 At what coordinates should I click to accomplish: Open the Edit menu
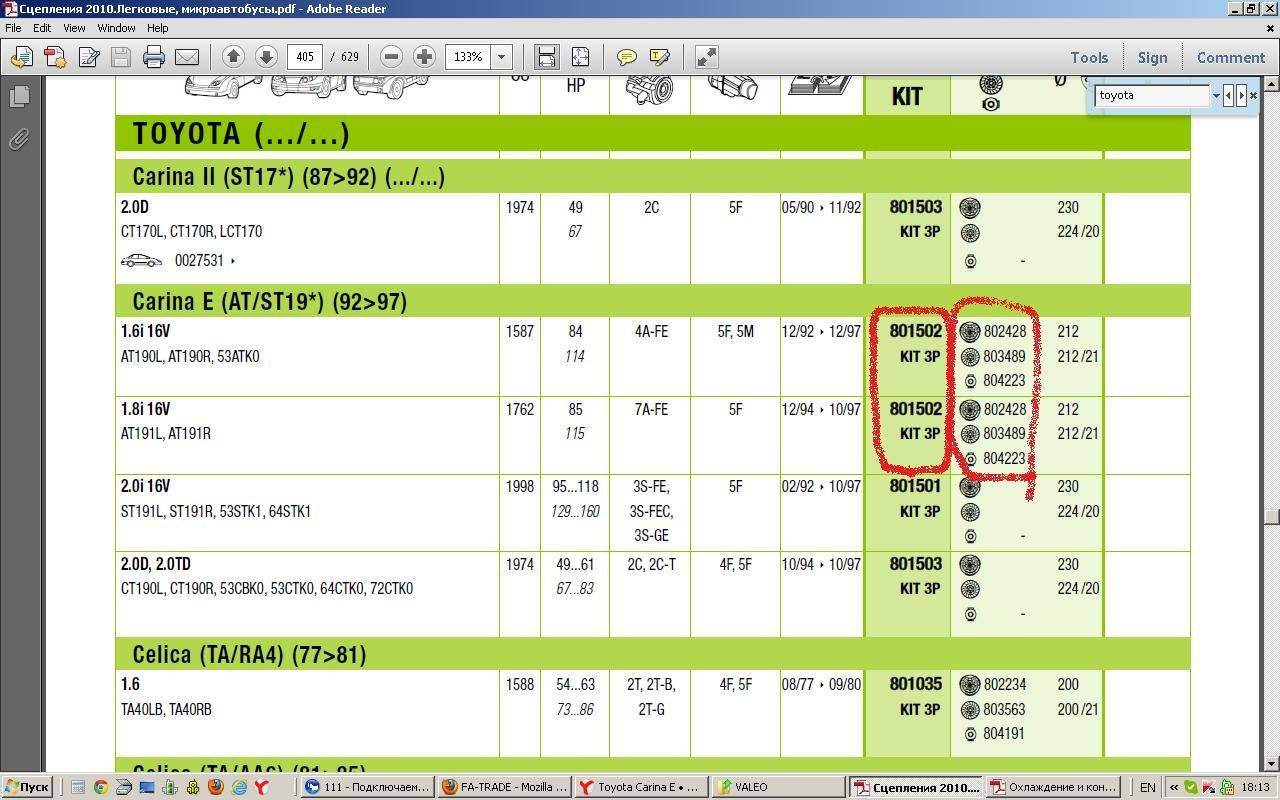[42, 28]
